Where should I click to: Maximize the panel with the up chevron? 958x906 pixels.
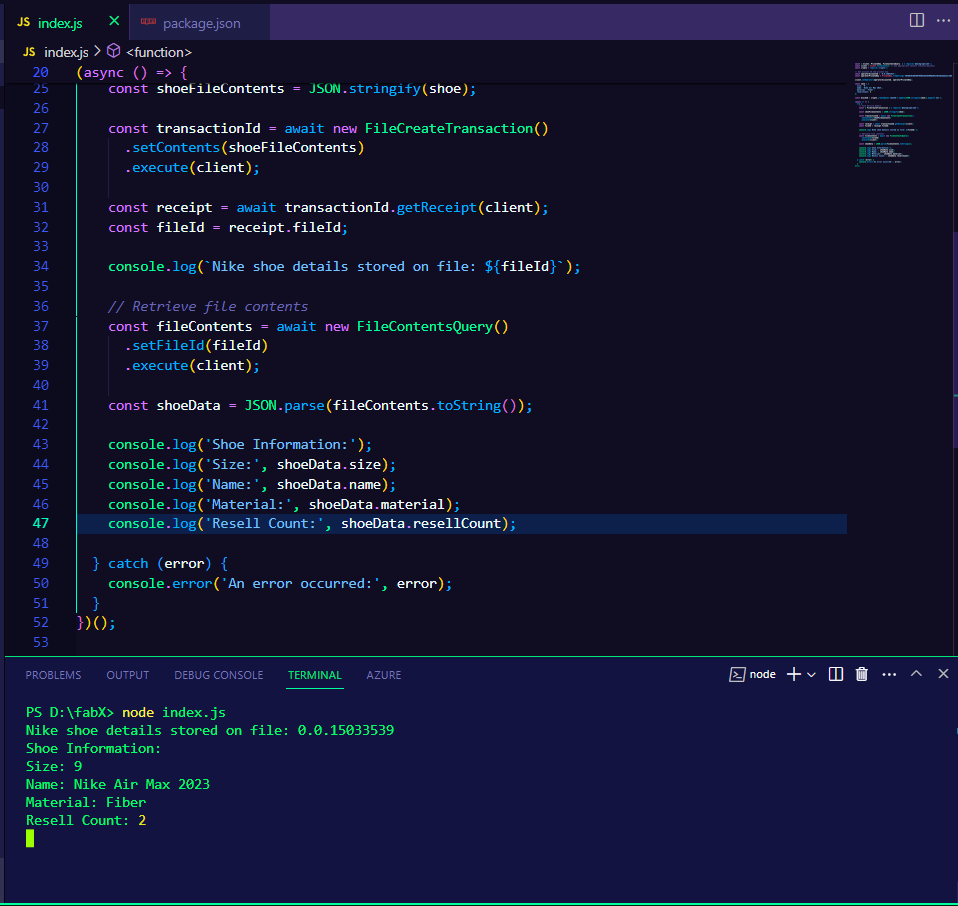pyautogui.click(x=916, y=674)
